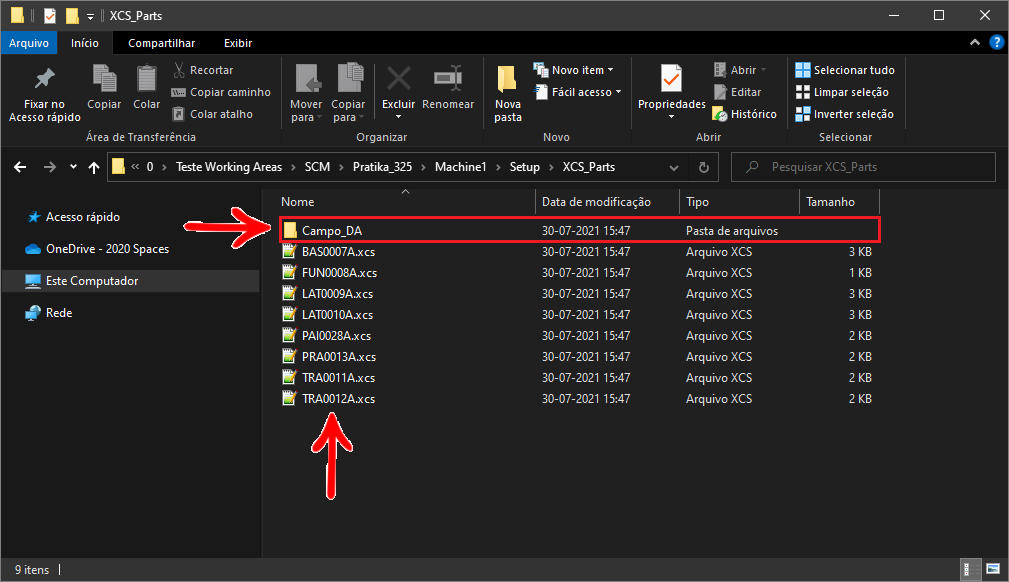Open Copiar para options

[348, 94]
